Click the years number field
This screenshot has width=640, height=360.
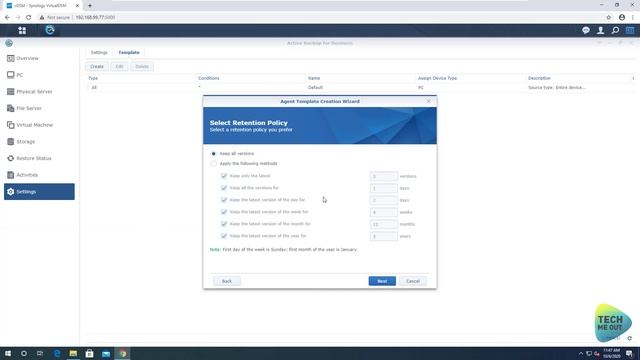coord(383,236)
